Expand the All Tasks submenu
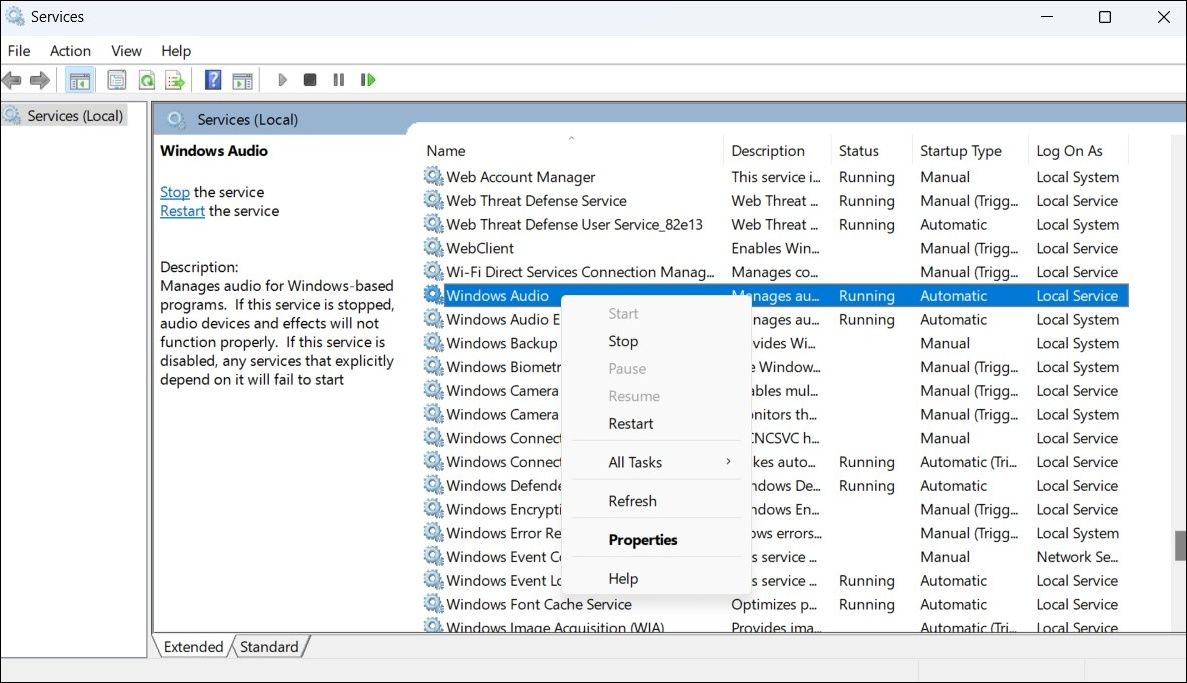The height and width of the screenshot is (683, 1187). coord(635,461)
